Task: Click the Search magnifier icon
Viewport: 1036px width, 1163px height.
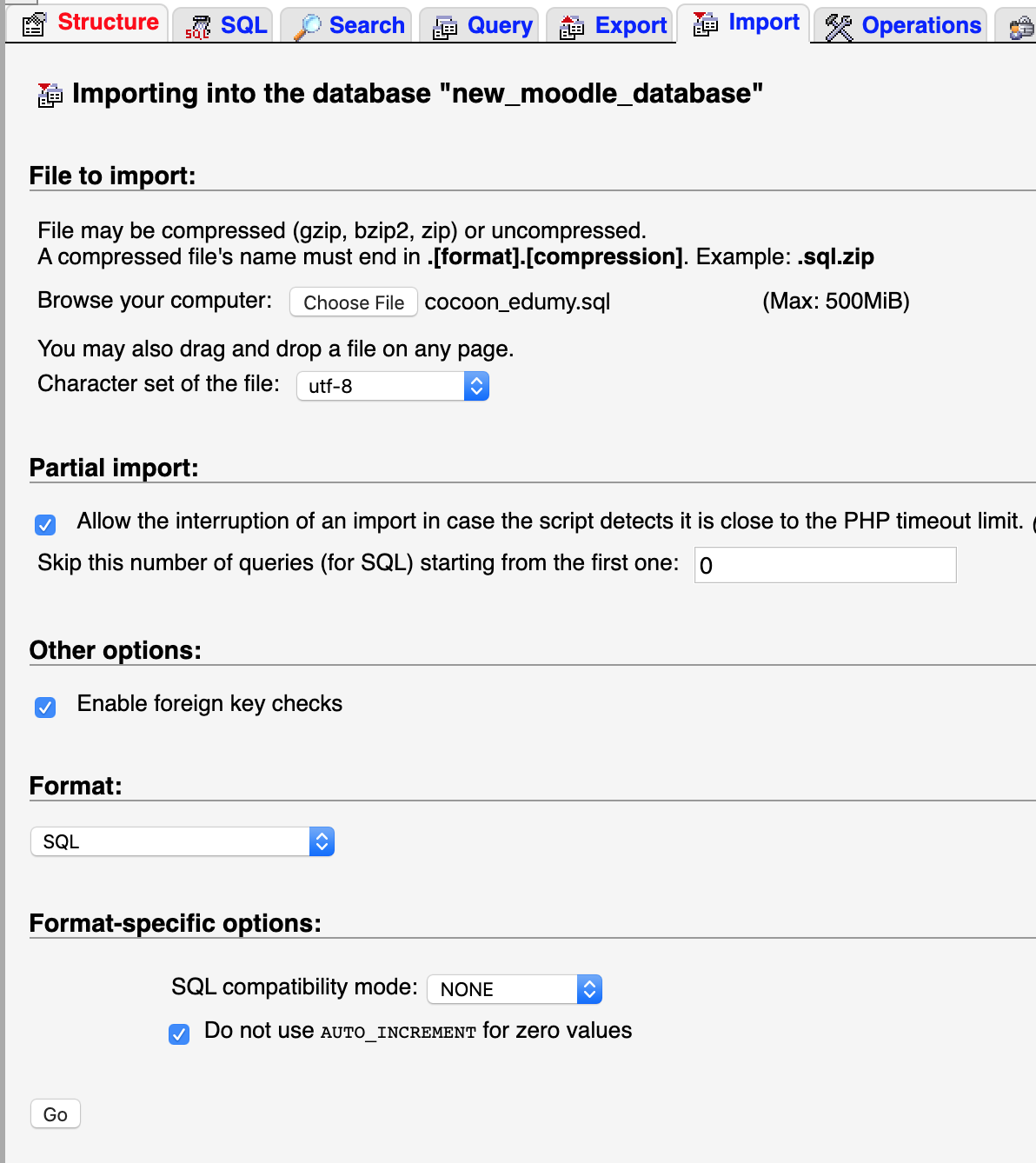Action: coord(307,27)
